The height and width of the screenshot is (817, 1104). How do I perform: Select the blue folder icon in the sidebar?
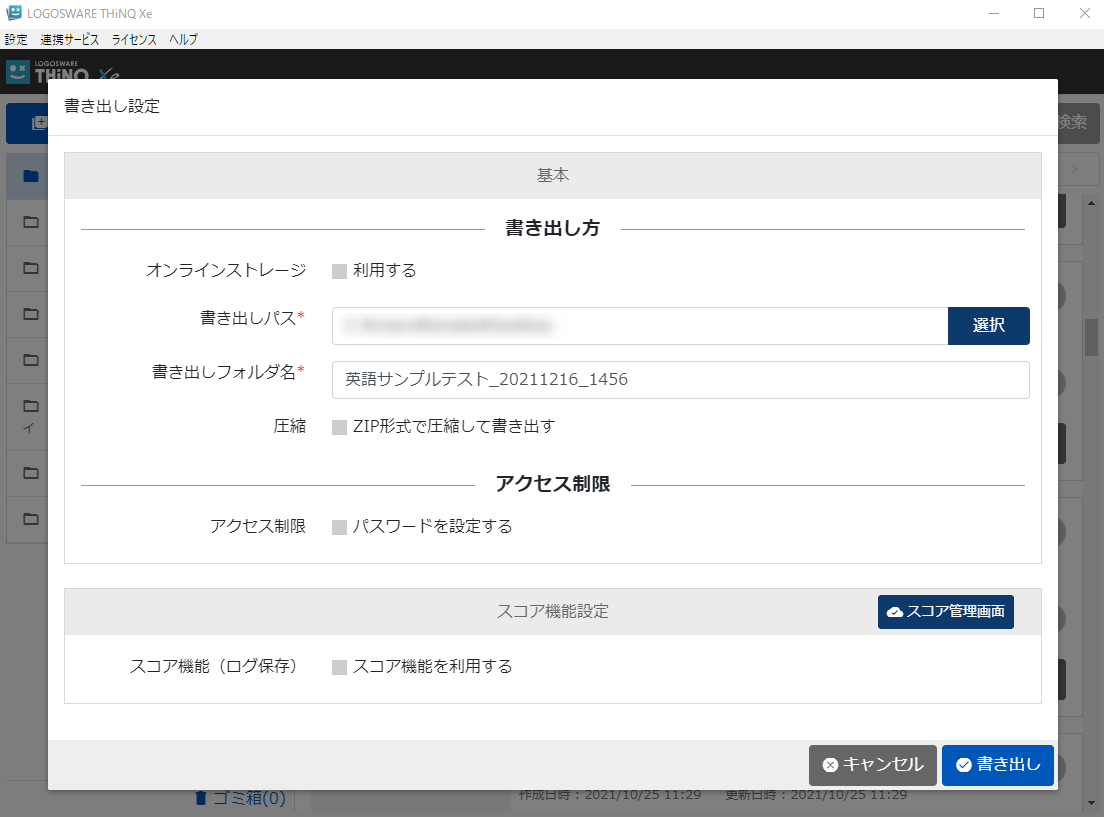30,177
